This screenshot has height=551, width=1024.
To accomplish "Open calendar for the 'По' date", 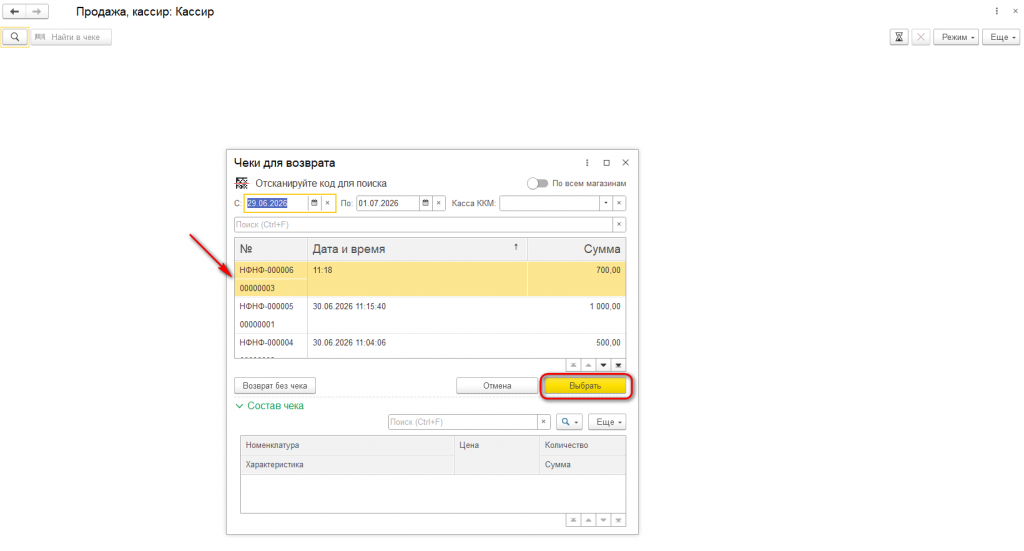I will (x=425, y=203).
